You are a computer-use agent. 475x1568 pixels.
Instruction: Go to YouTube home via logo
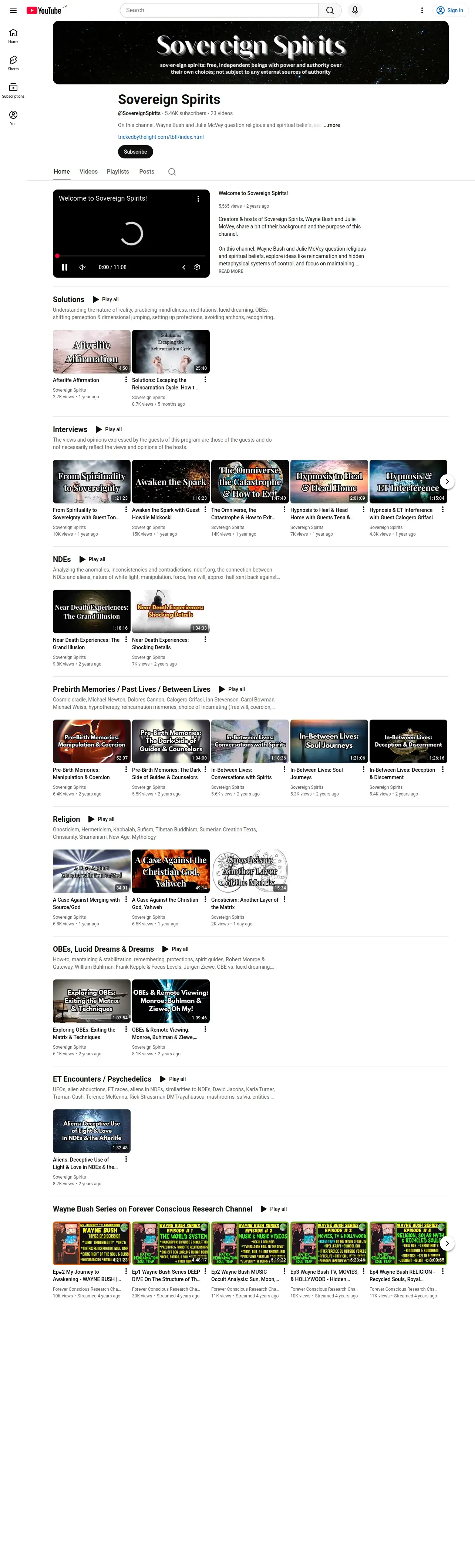[x=44, y=10]
